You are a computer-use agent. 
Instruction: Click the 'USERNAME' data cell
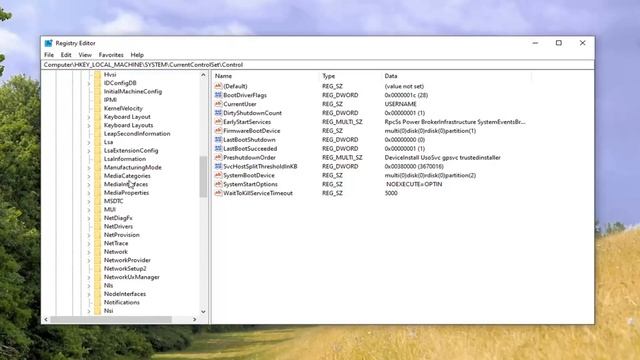pyautogui.click(x=400, y=104)
